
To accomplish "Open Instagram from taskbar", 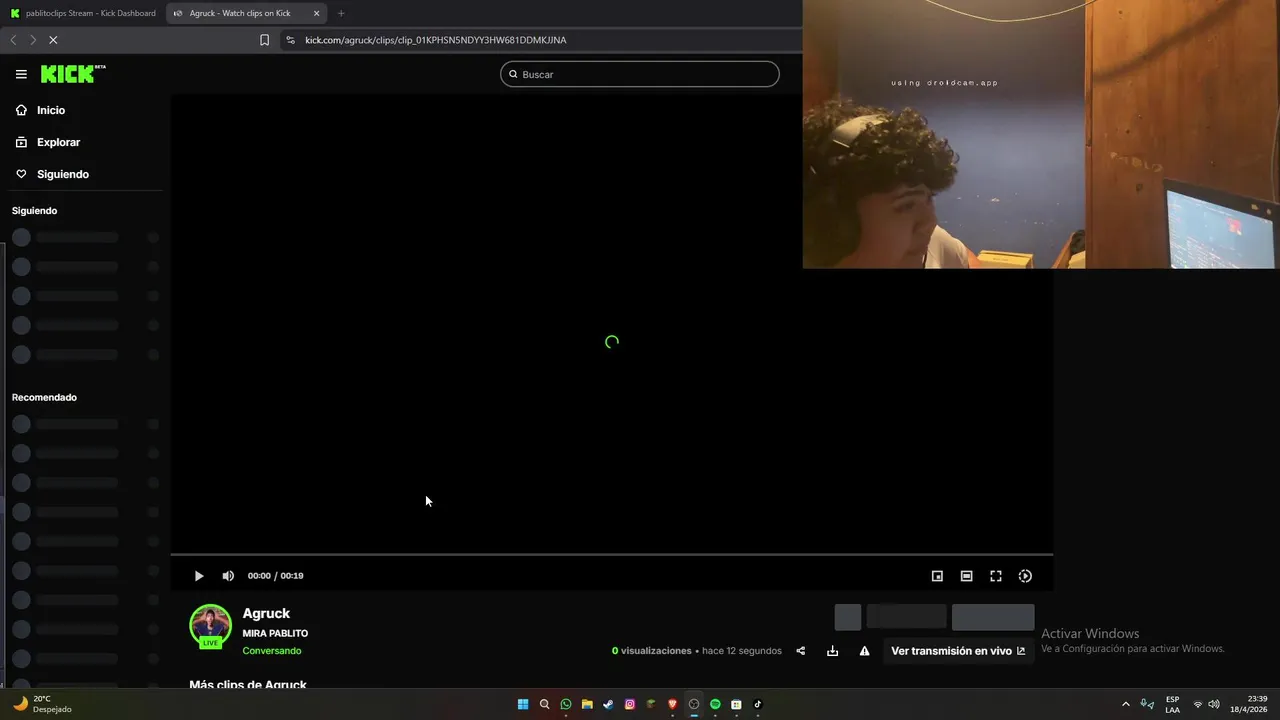I will pyautogui.click(x=630, y=704).
